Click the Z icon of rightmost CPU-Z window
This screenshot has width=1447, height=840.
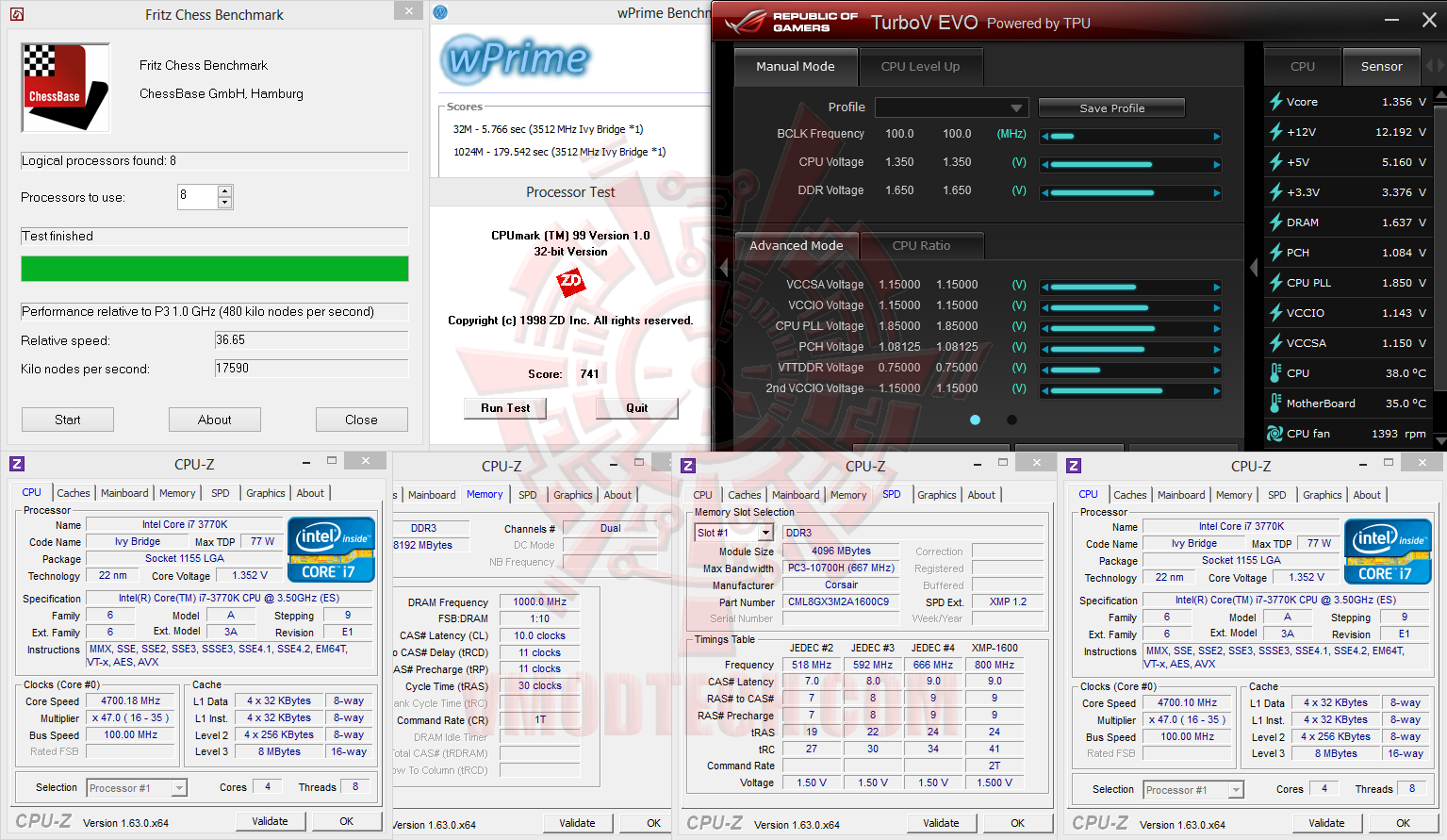pyautogui.click(x=1074, y=466)
